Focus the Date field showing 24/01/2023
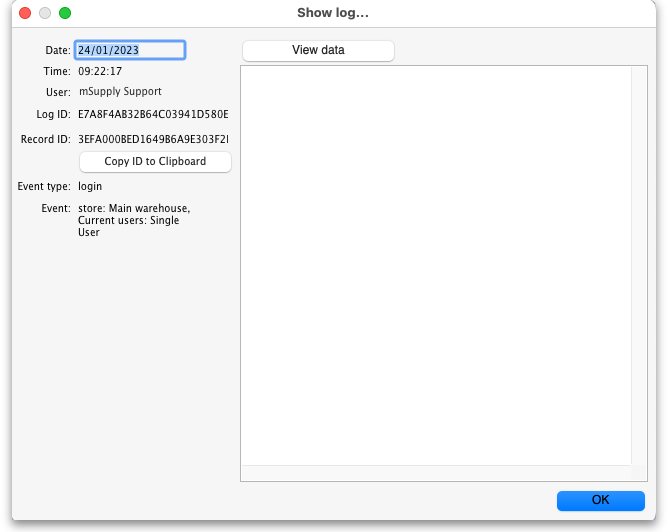668x532 pixels. pos(129,50)
